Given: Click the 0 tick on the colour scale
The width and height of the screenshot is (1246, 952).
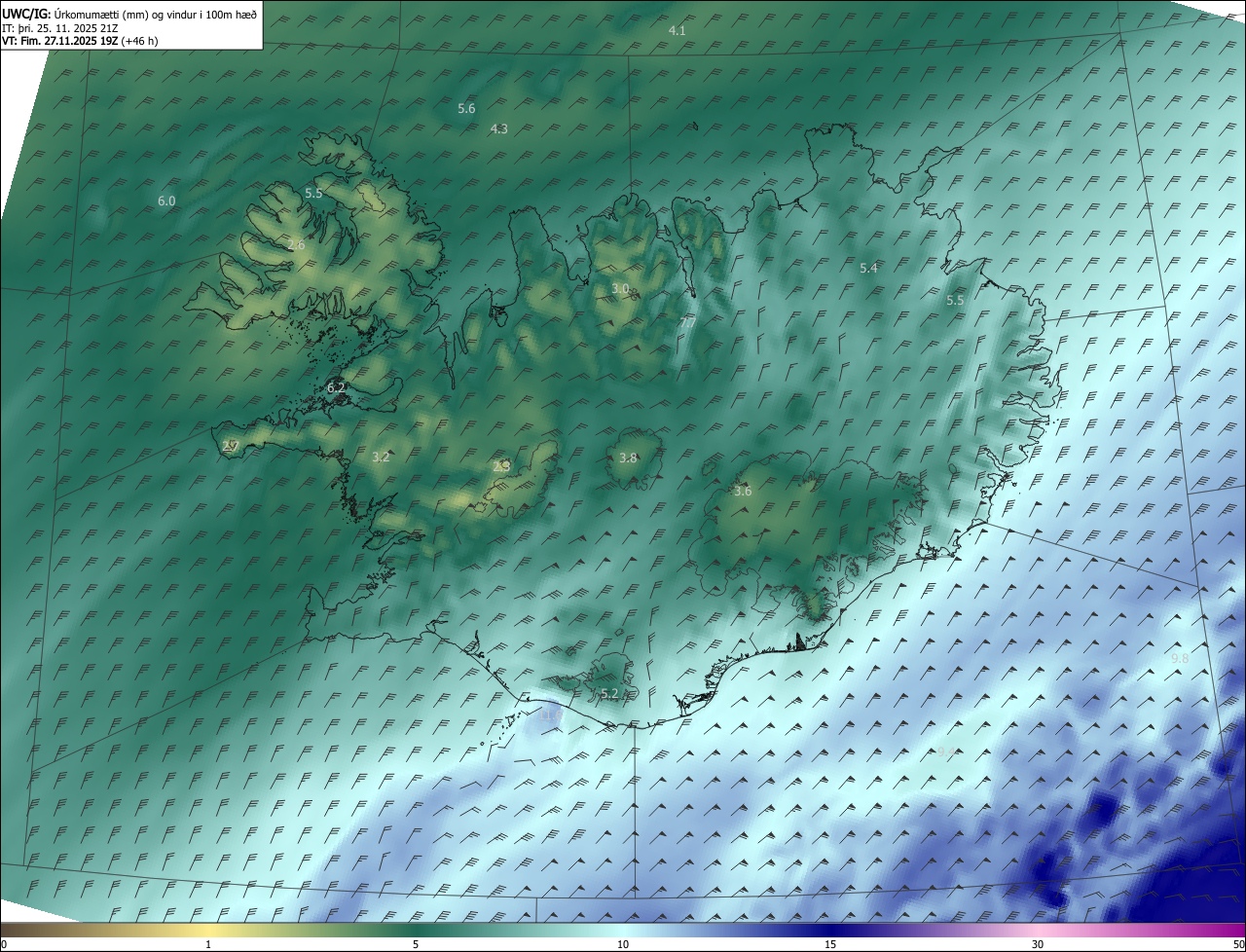Looking at the screenshot, I should [4, 945].
